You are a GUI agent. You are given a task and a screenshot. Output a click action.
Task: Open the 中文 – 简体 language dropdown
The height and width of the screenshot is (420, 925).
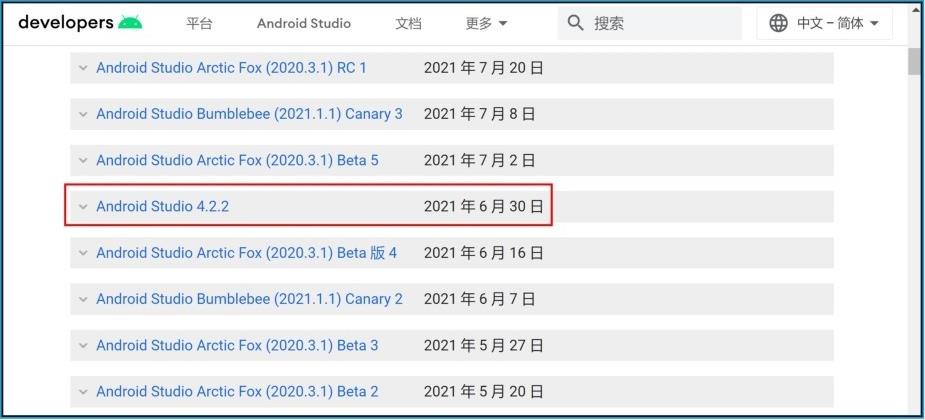(825, 24)
